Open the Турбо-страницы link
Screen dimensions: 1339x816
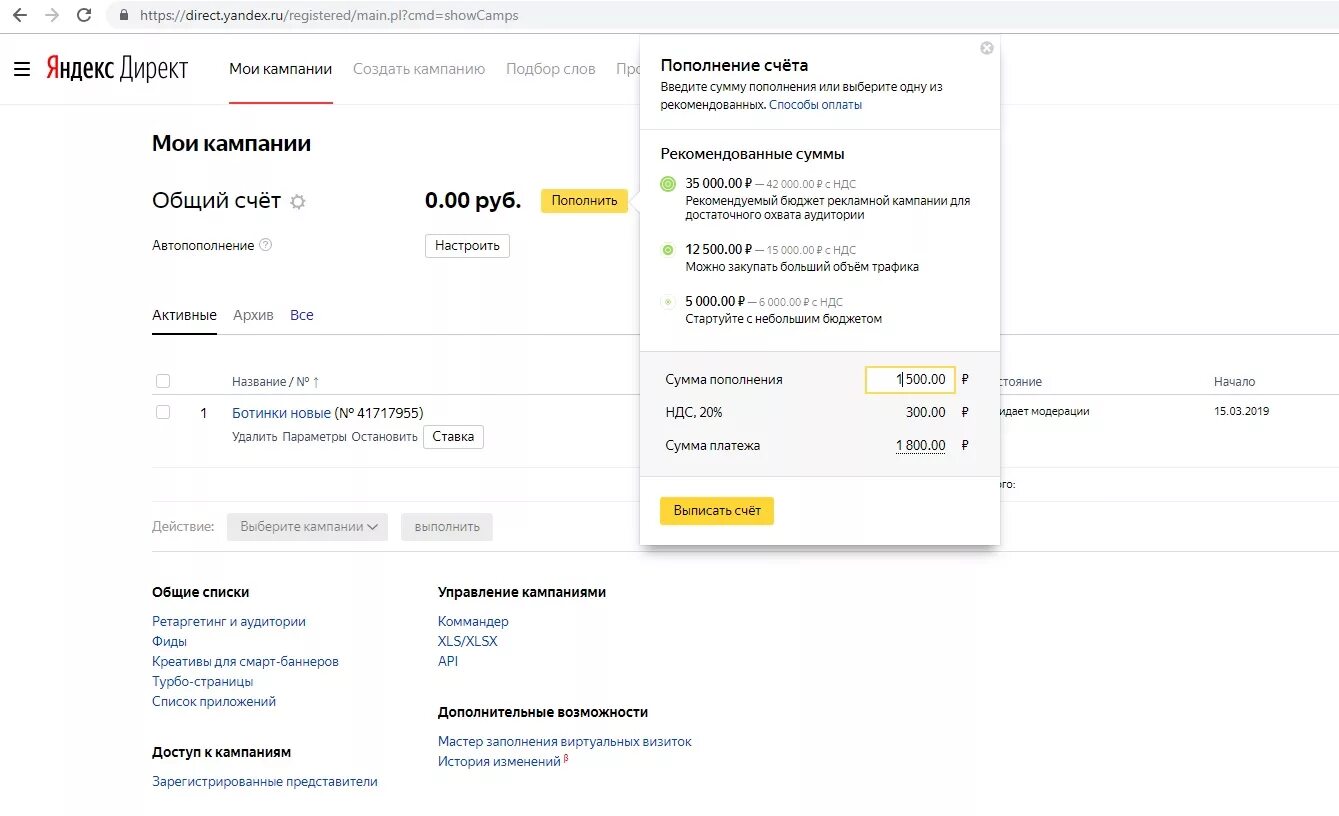(202, 682)
